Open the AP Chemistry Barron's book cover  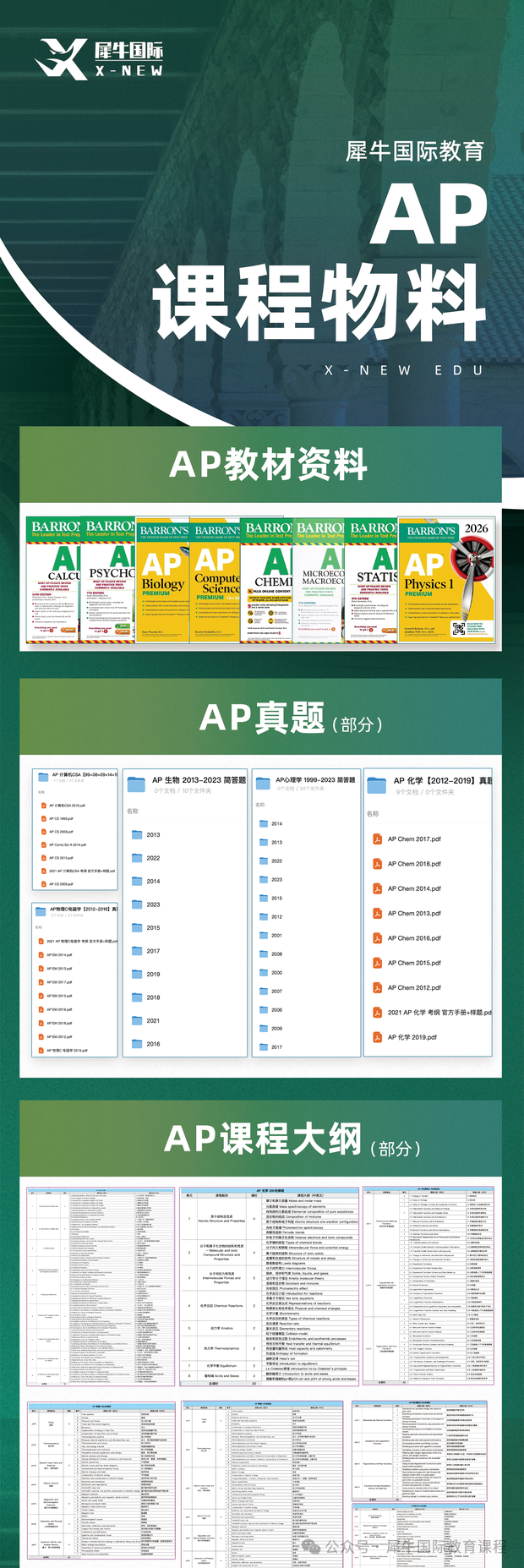pyautogui.click(x=267, y=580)
